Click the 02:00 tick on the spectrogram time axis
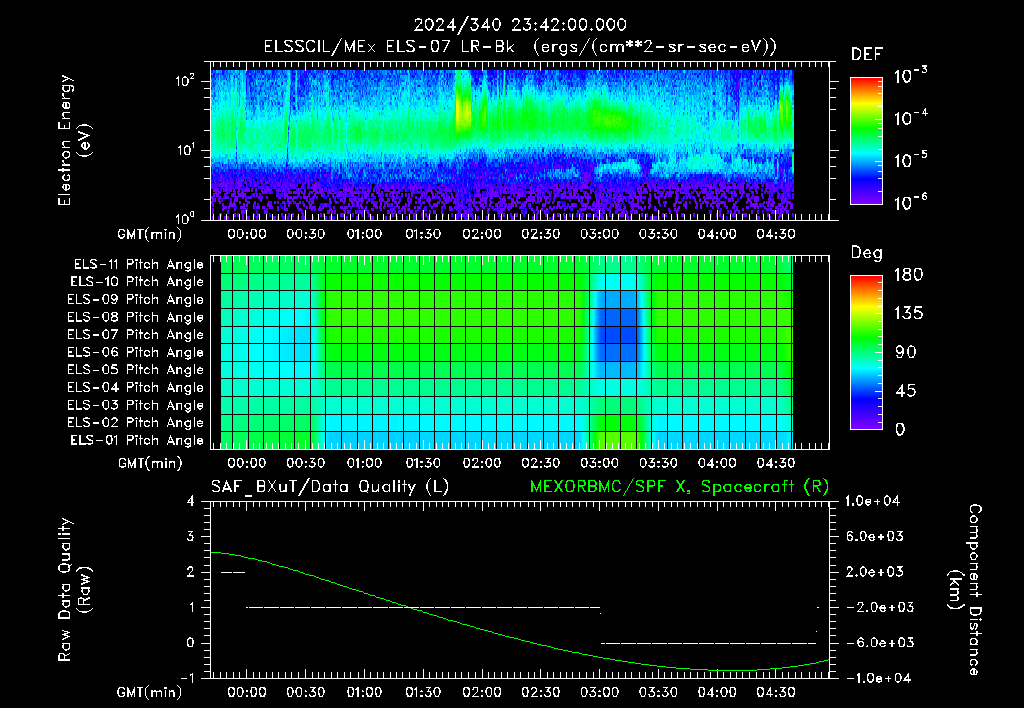This screenshot has height=708, width=1024. (482, 234)
